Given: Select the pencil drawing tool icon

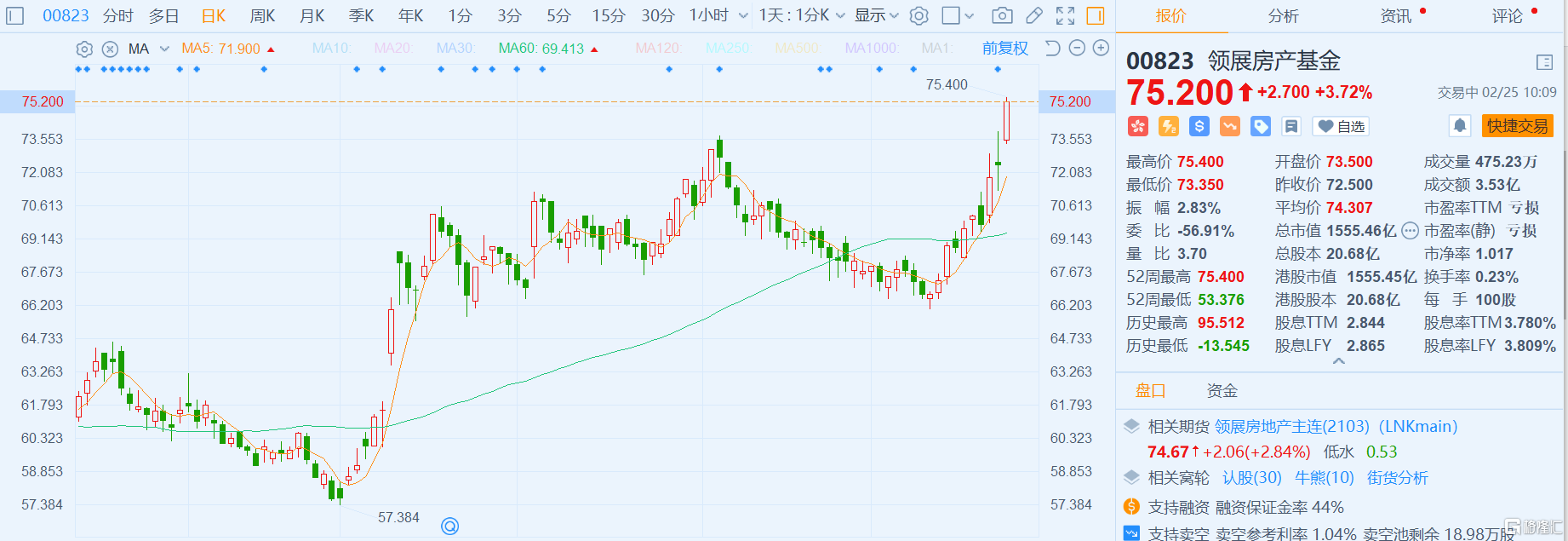Looking at the screenshot, I should [x=1034, y=15].
